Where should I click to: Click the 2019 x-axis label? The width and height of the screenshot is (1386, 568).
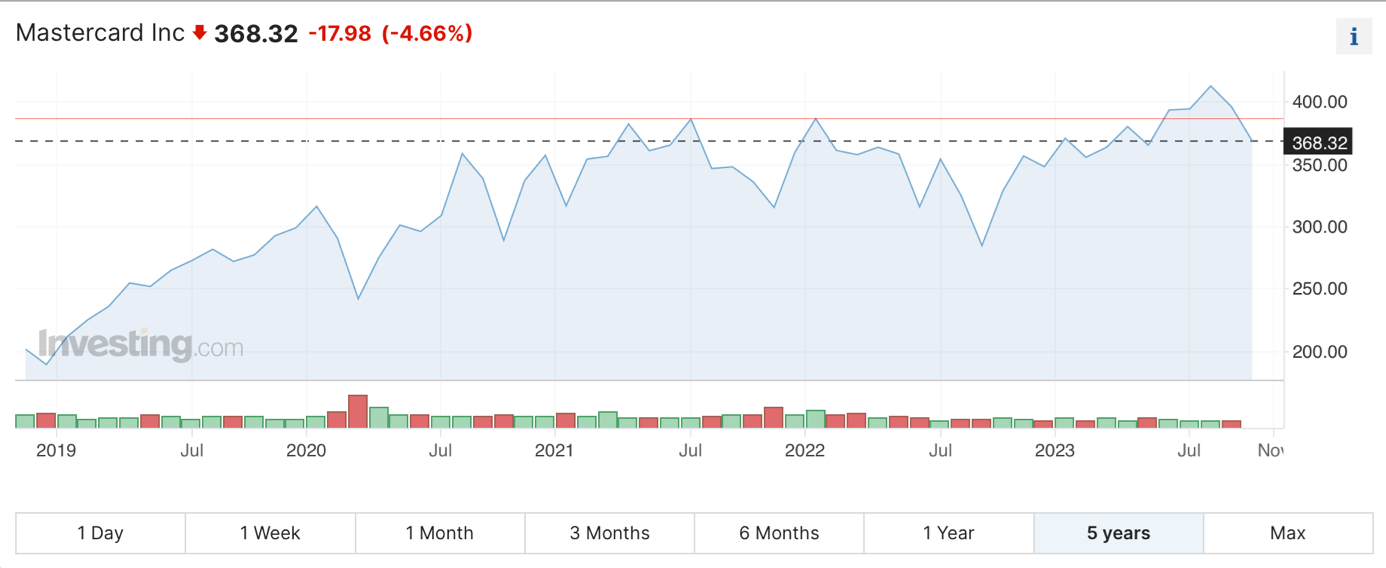[56, 451]
